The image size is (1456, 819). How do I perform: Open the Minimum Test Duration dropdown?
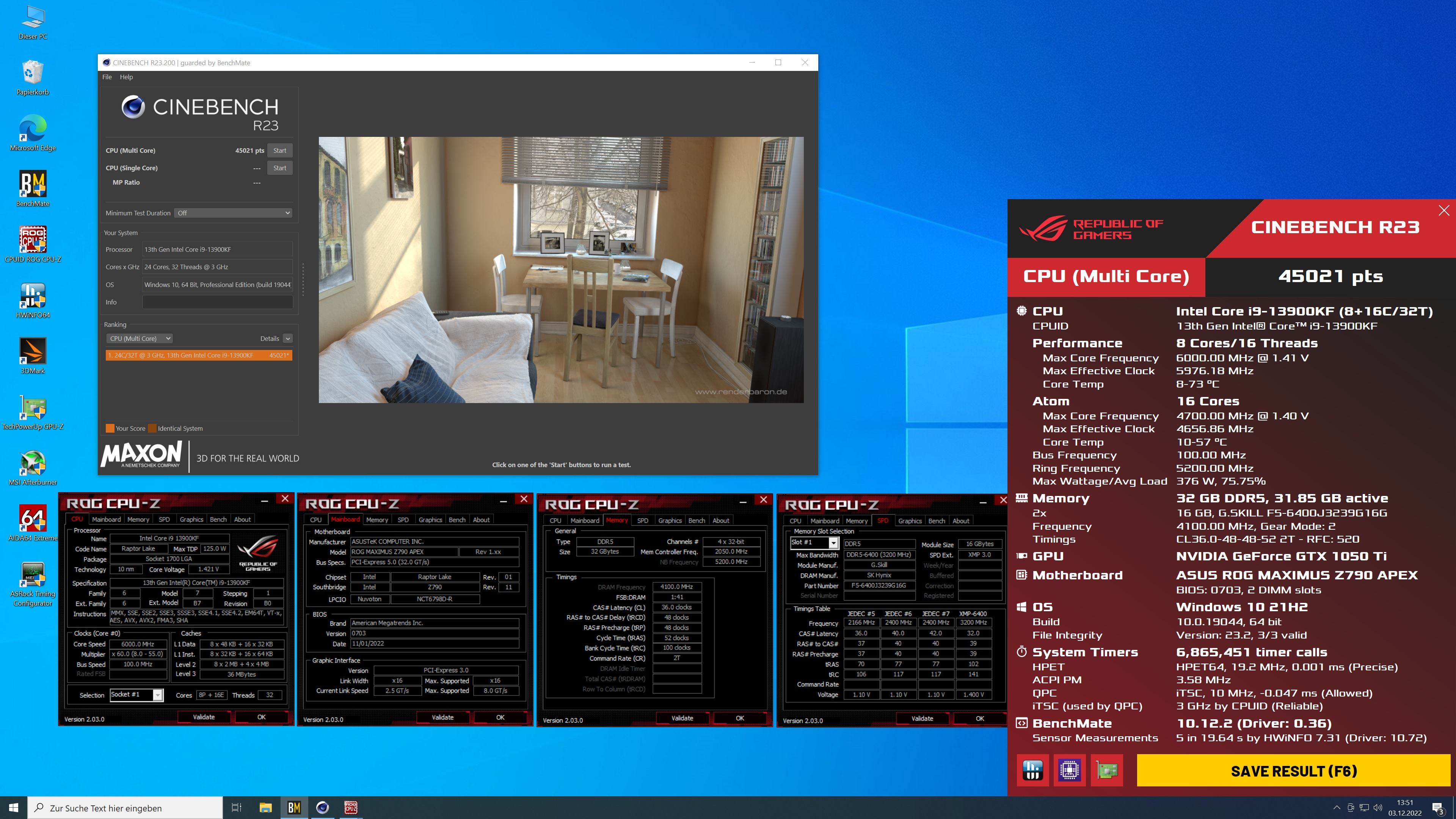click(x=233, y=213)
